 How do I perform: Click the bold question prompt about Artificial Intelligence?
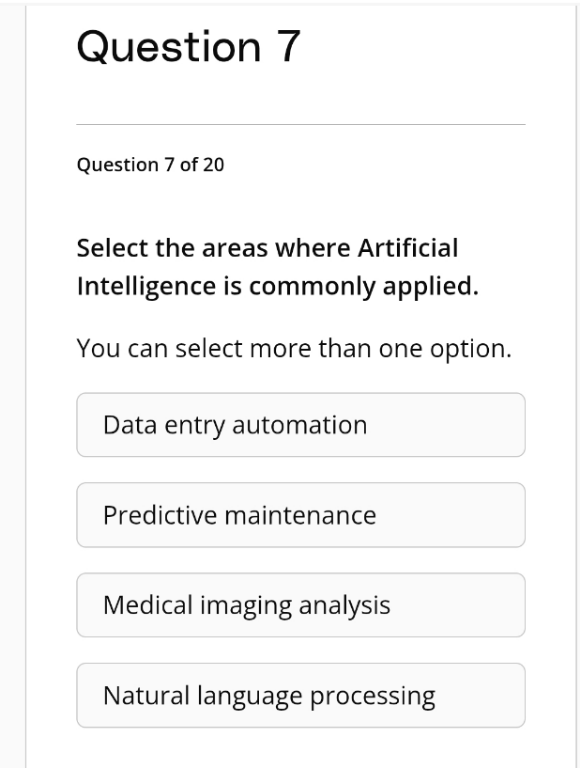[x=277, y=267]
